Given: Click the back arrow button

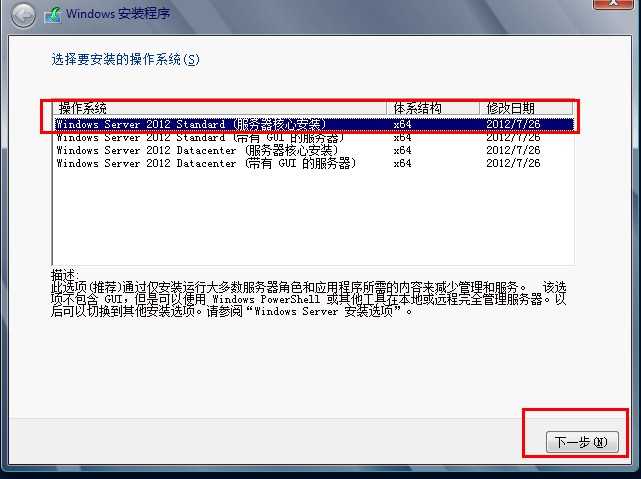Looking at the screenshot, I should coord(22,15).
